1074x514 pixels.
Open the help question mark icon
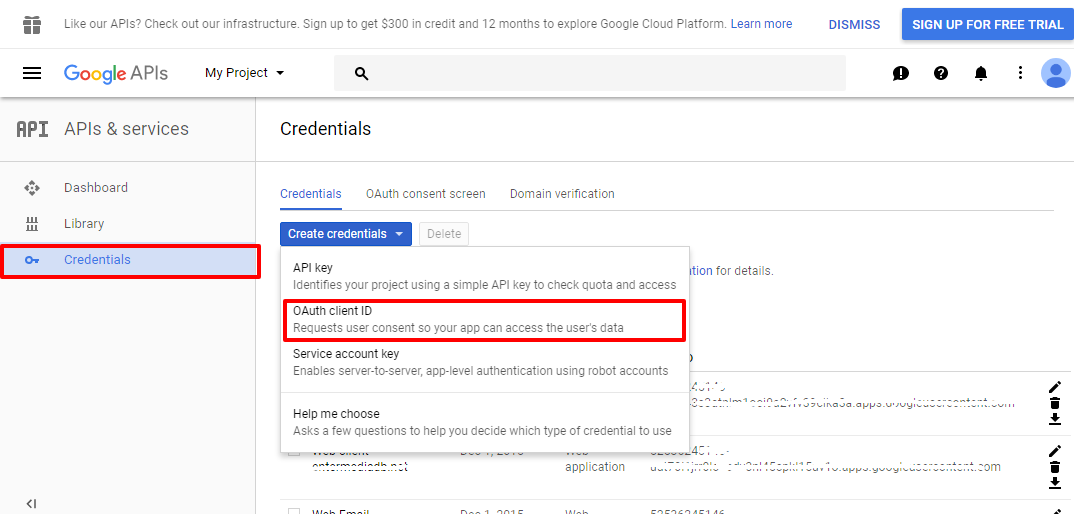click(x=941, y=73)
